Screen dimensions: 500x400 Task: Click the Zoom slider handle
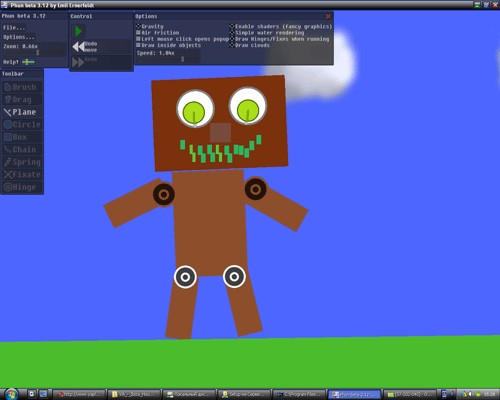pyautogui.click(x=38, y=53)
